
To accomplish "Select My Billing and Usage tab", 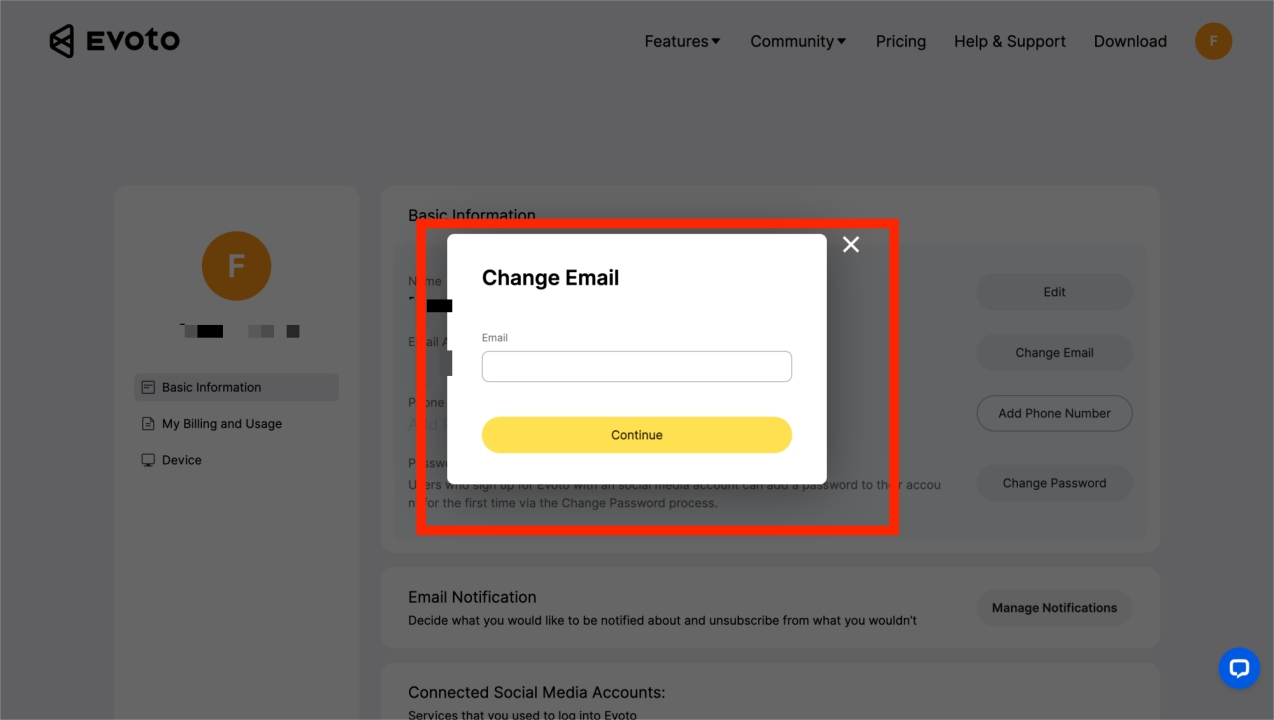I will click(x=222, y=424).
